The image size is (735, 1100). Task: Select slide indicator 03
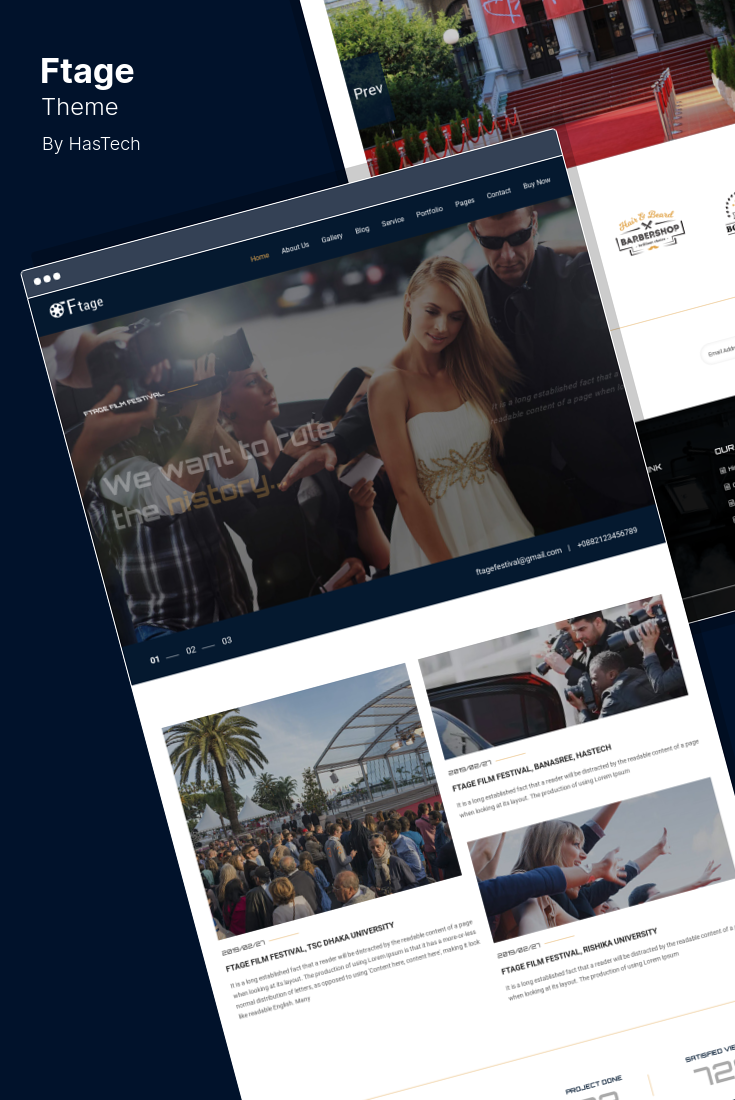pos(227,640)
